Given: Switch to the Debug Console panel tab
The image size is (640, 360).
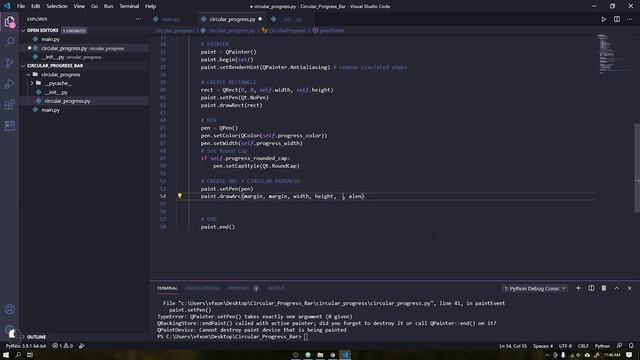Looking at the screenshot, I should (203, 288).
